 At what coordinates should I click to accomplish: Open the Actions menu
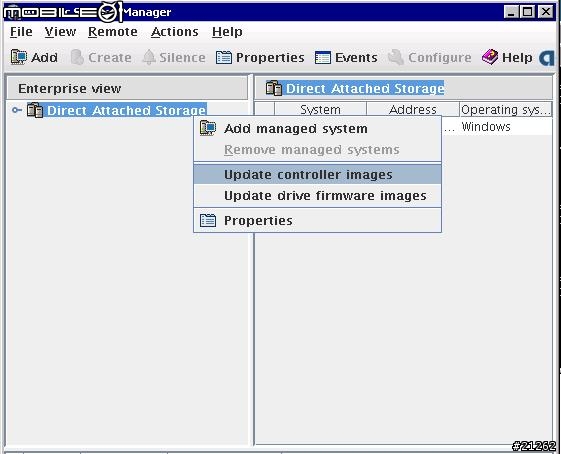175,32
